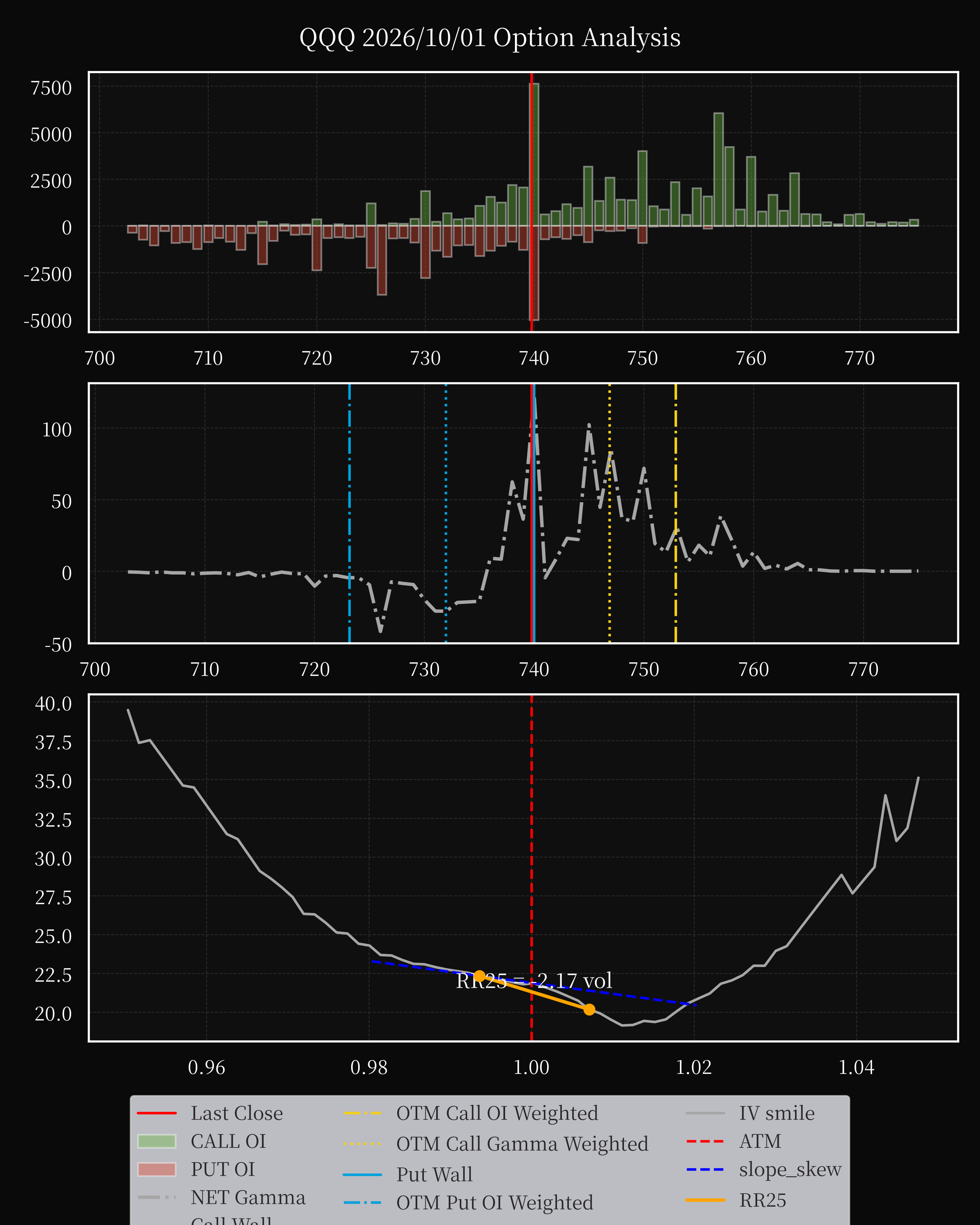Click the -5000 y-axis tick label
Image resolution: width=980 pixels, height=1225 pixels.
tap(48, 321)
